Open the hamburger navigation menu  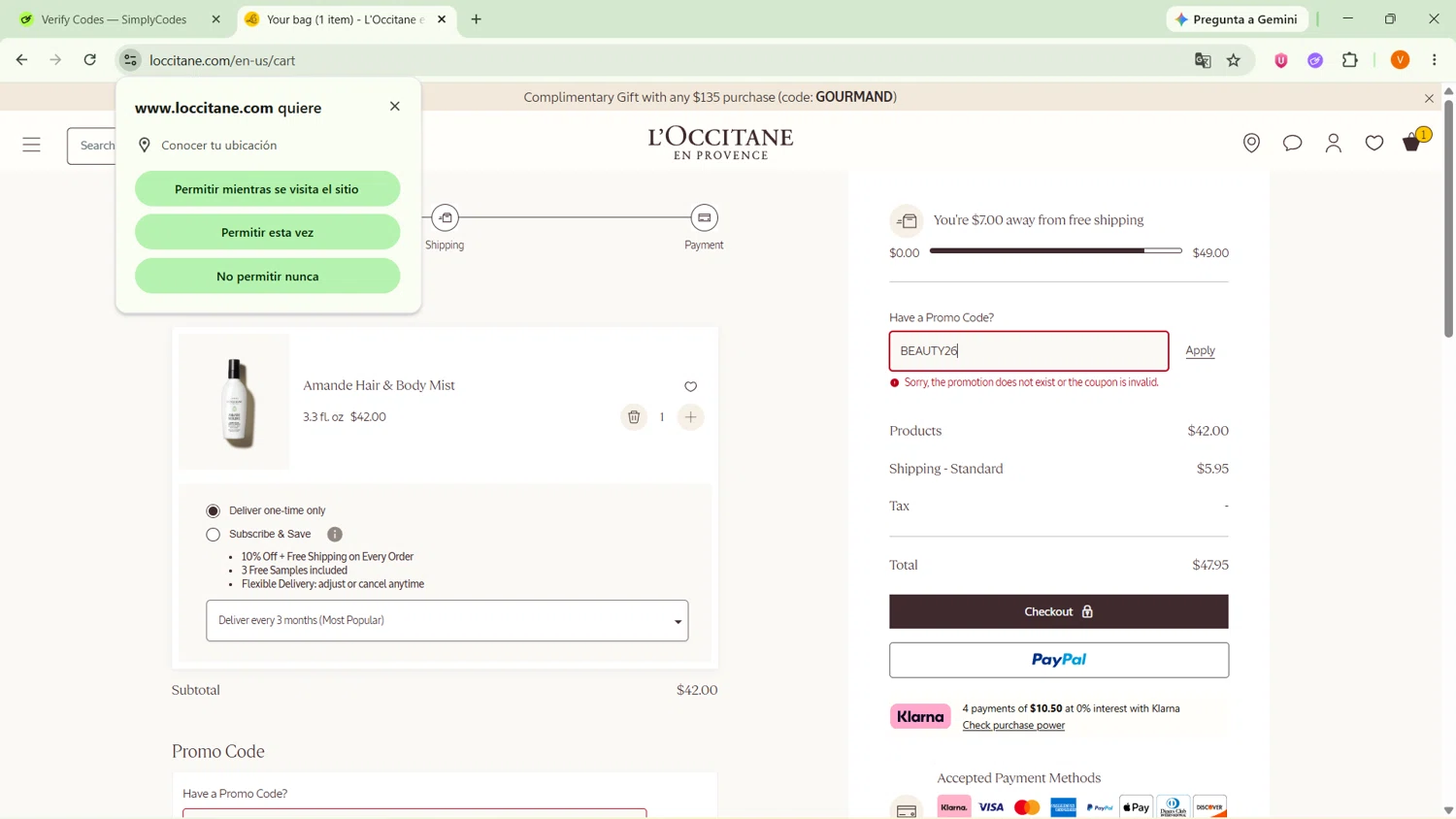coord(32,146)
